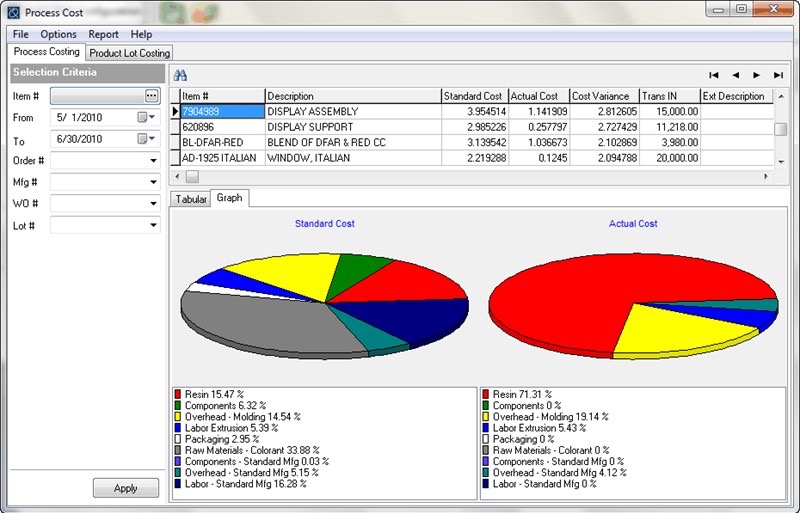Screen dimensions: 800x513
Task: Click previous record navigation arrow
Action: (x=736, y=75)
